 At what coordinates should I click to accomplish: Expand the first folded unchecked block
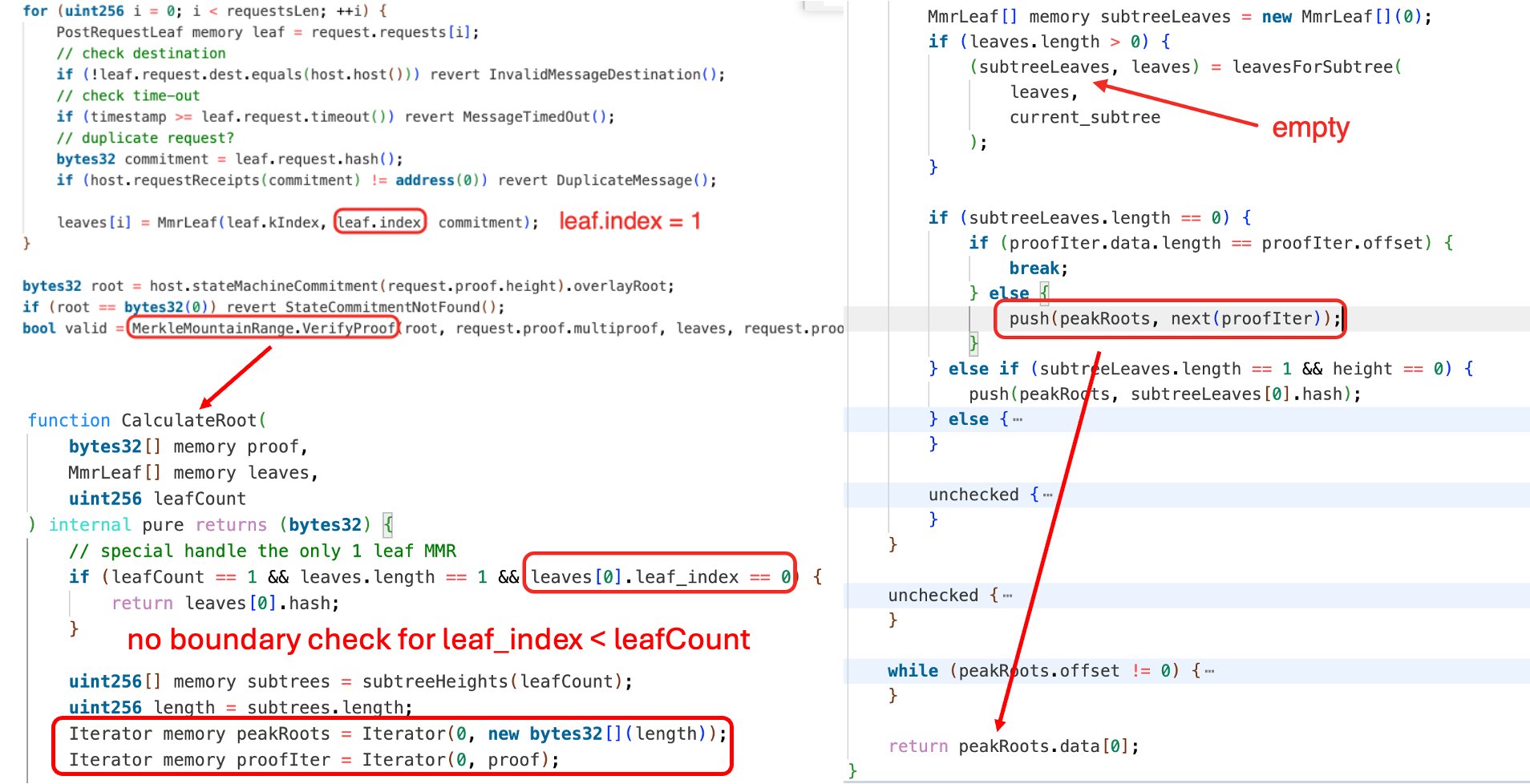[1047, 495]
